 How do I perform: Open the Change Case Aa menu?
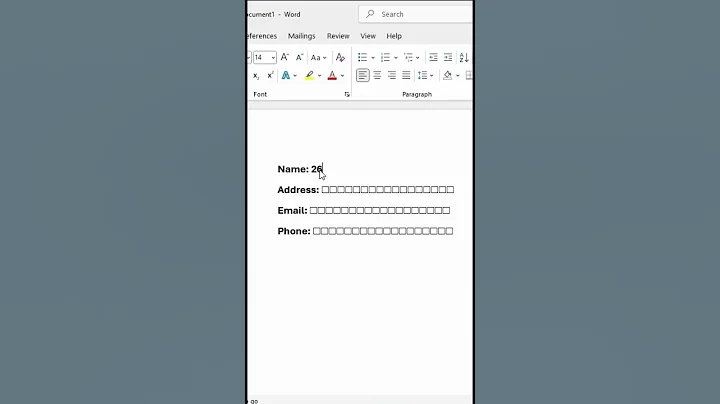pyautogui.click(x=318, y=57)
